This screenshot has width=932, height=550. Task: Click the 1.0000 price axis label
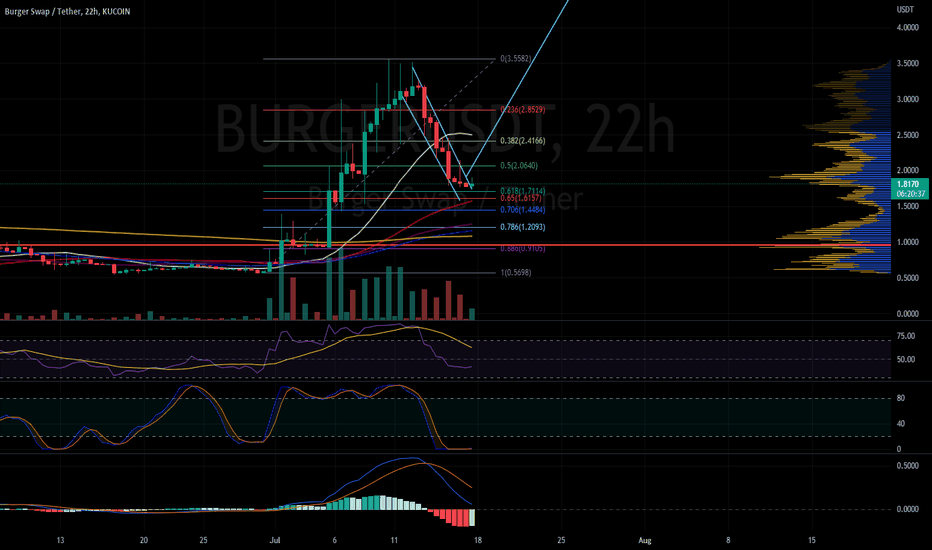pos(908,243)
